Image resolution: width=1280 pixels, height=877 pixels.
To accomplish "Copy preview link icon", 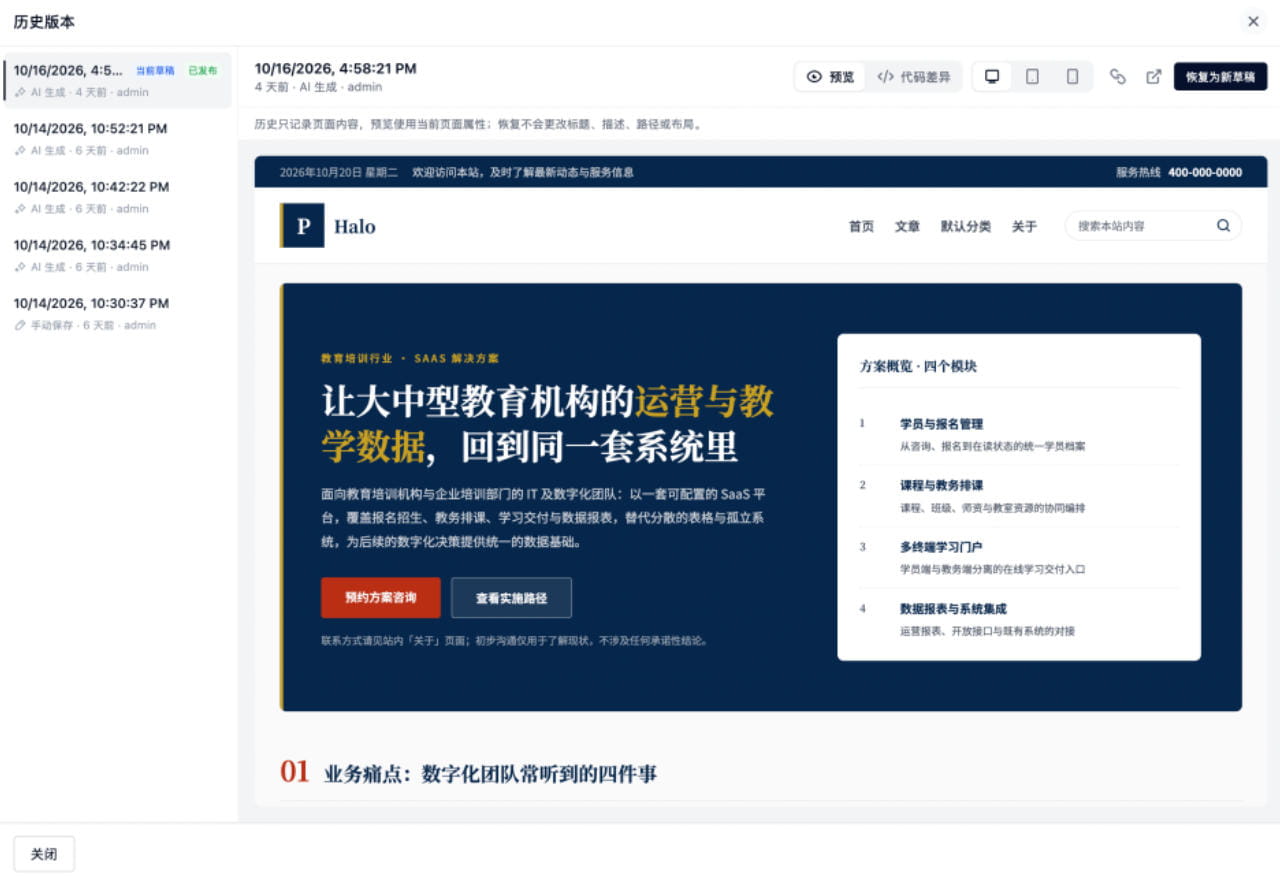I will (x=1118, y=77).
